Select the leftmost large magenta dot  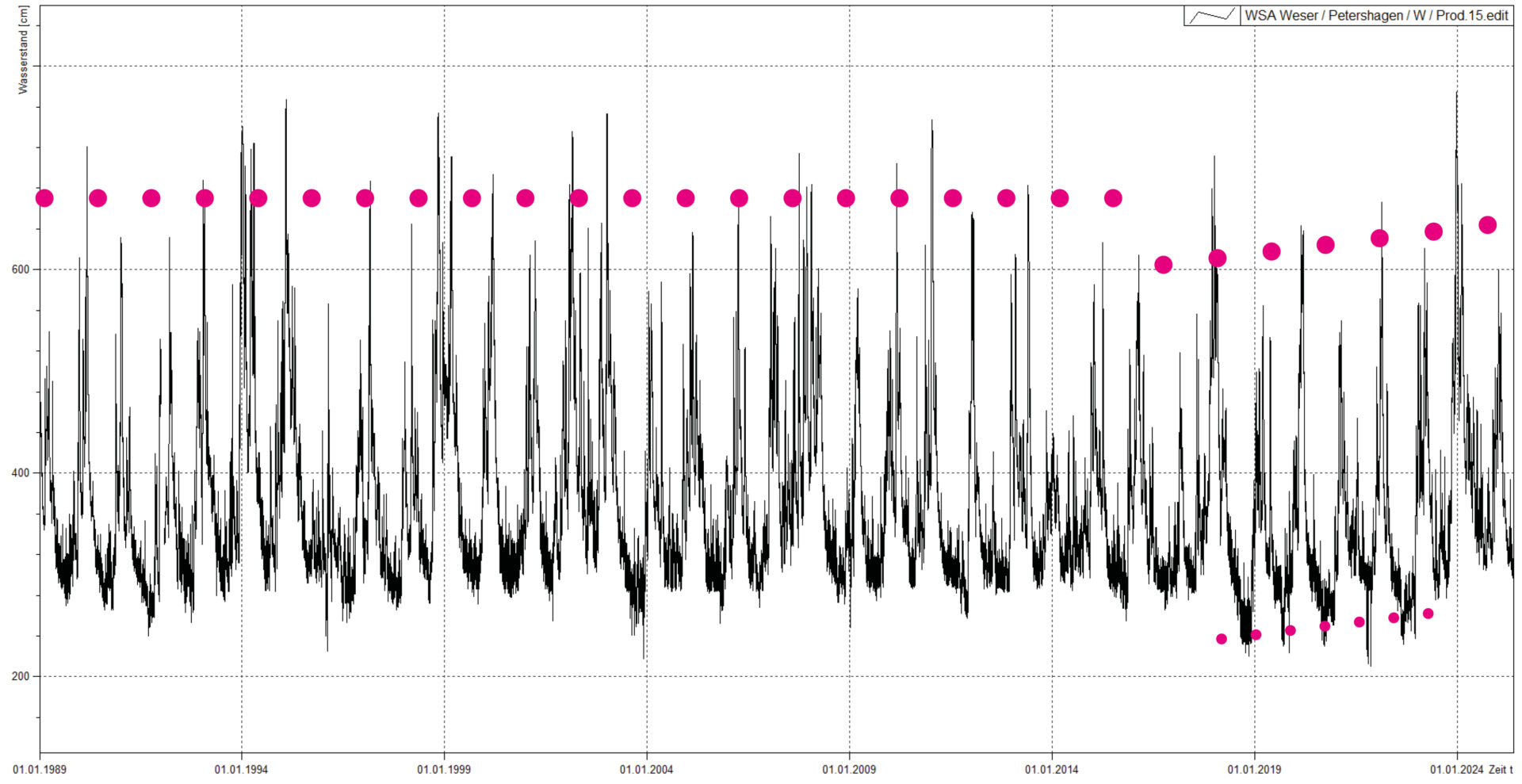click(x=44, y=198)
